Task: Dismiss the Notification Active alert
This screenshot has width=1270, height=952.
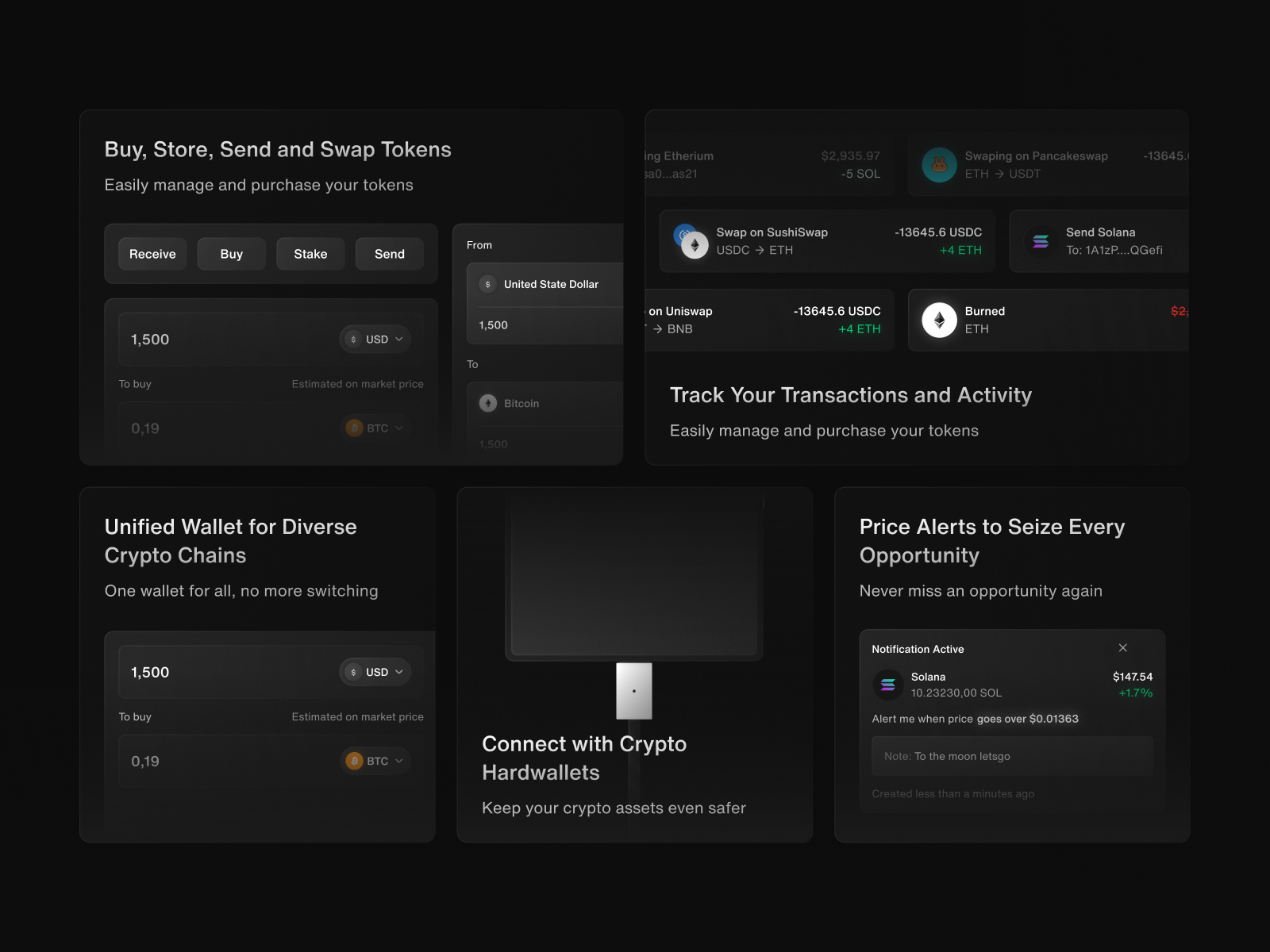Action: (x=1123, y=648)
